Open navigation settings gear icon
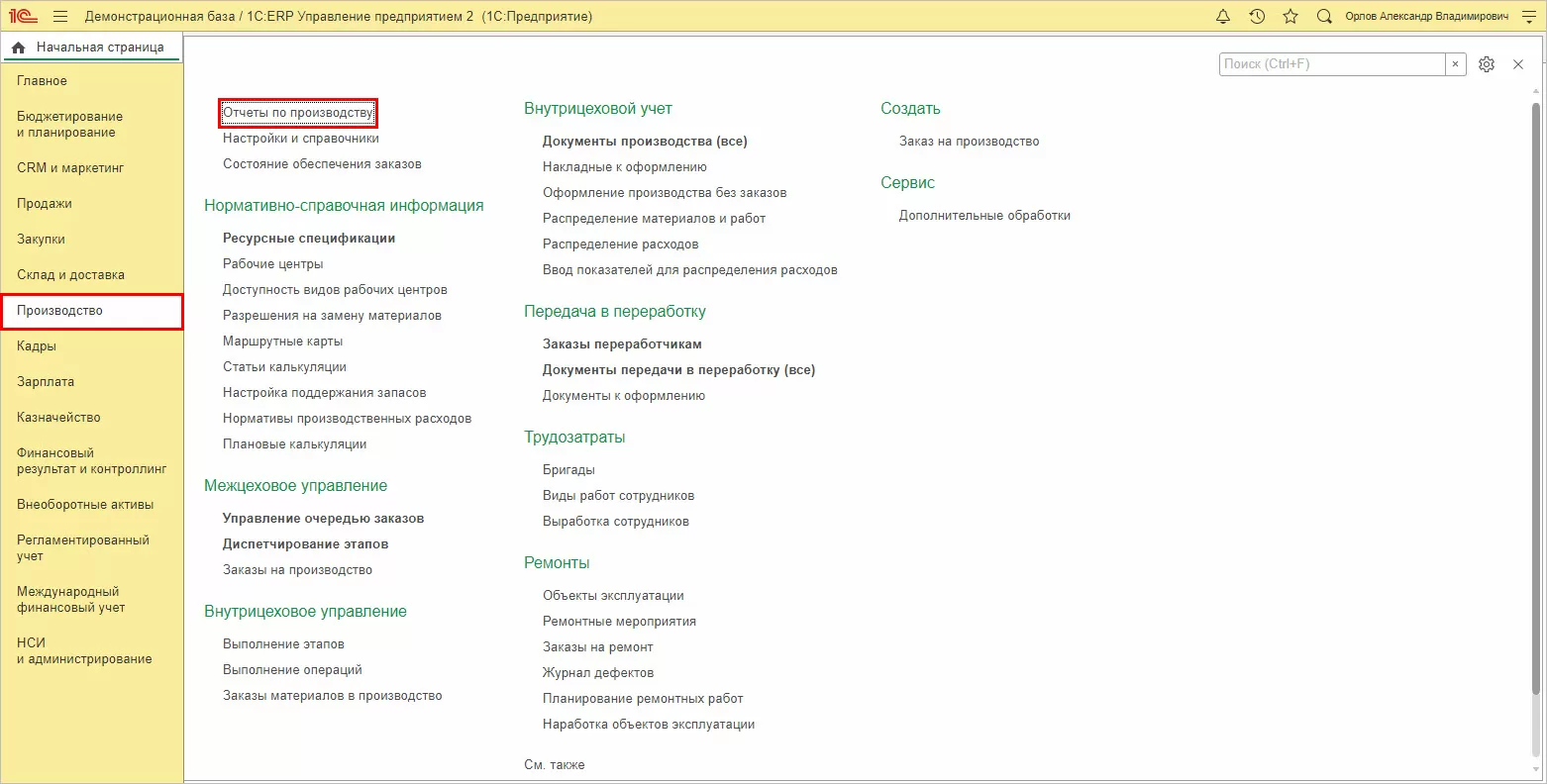This screenshot has width=1547, height=784. coord(1487,64)
